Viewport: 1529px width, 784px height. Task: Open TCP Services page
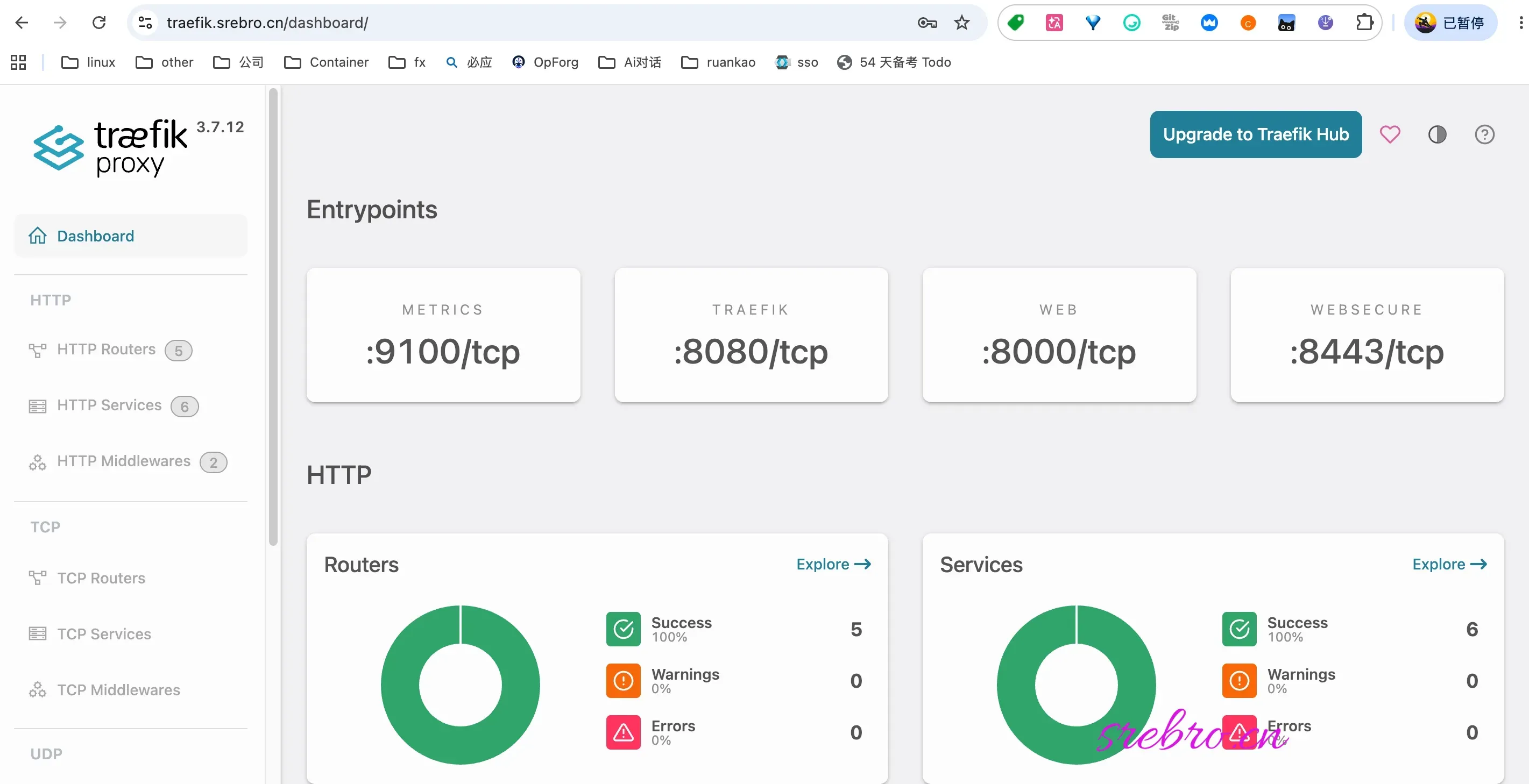tap(90, 634)
